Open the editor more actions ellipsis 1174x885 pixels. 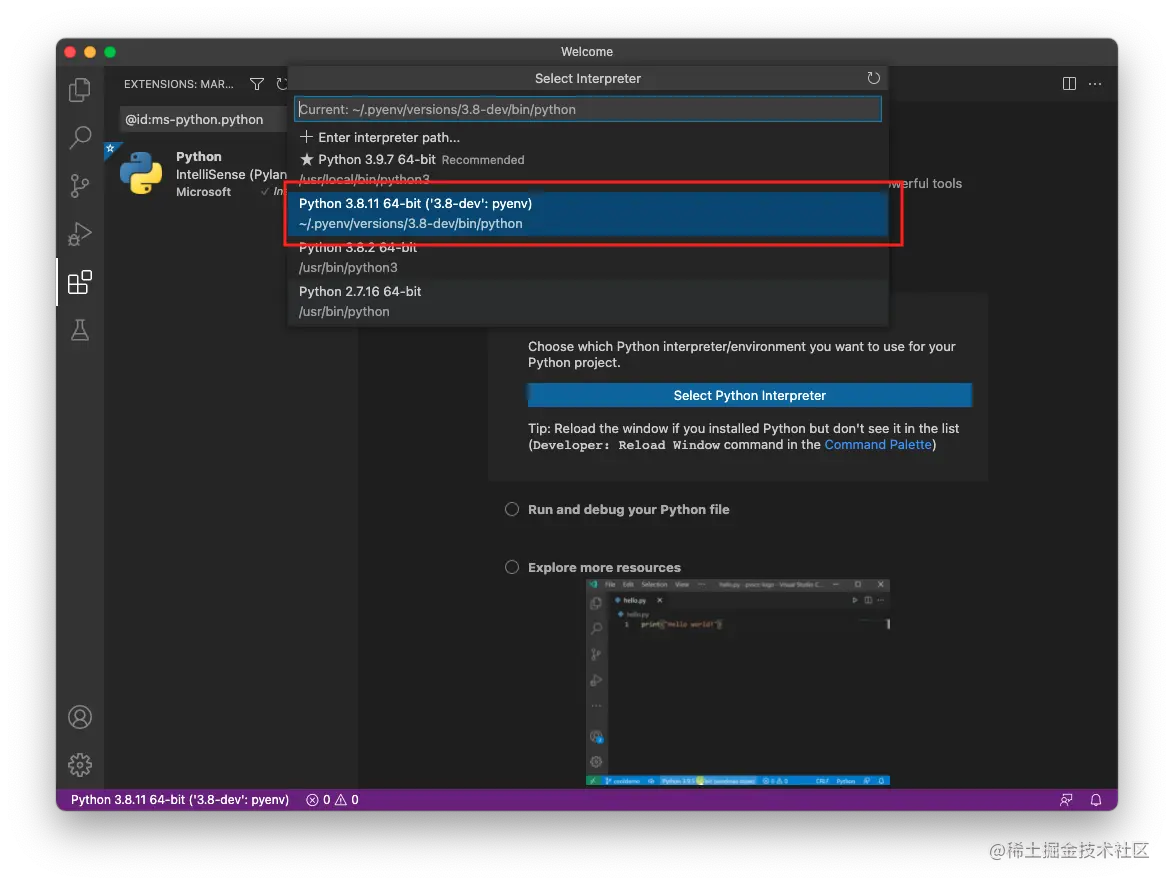tap(1095, 84)
